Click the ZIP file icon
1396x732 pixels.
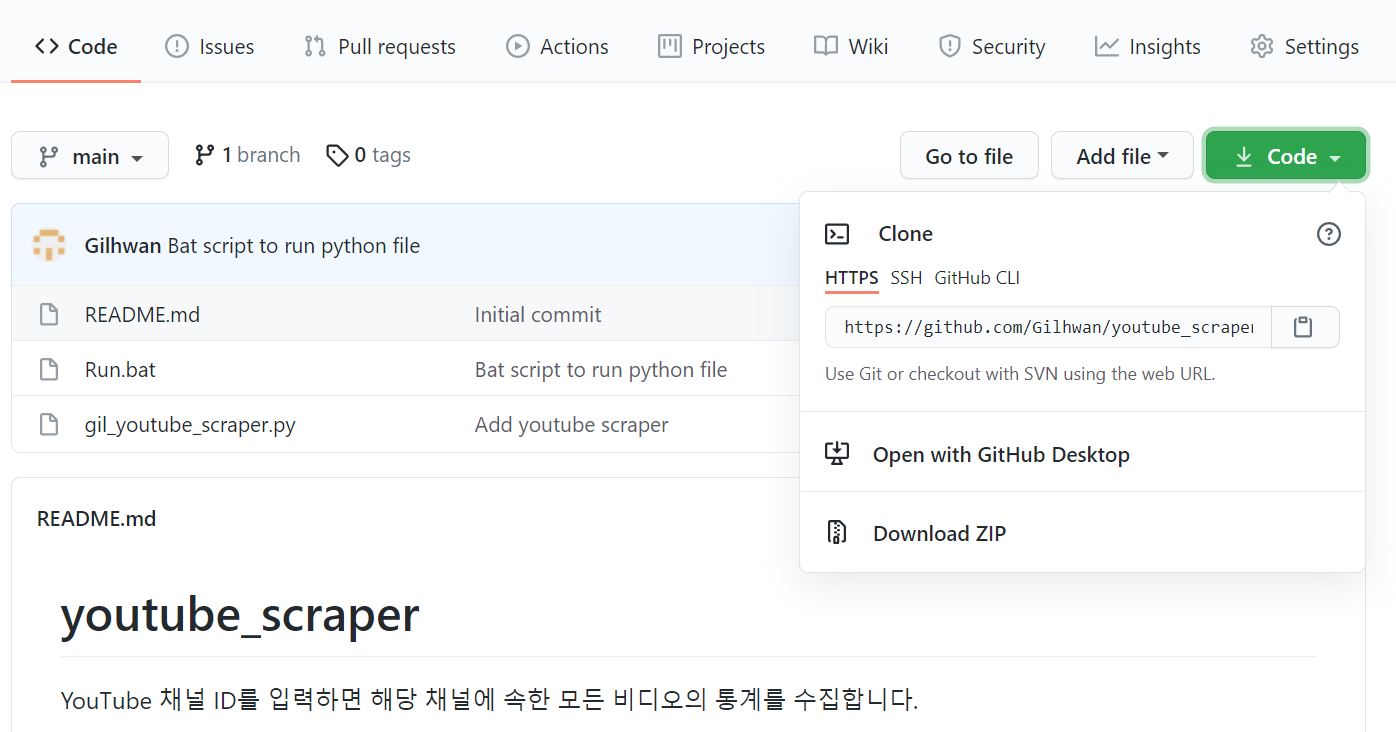pos(837,533)
